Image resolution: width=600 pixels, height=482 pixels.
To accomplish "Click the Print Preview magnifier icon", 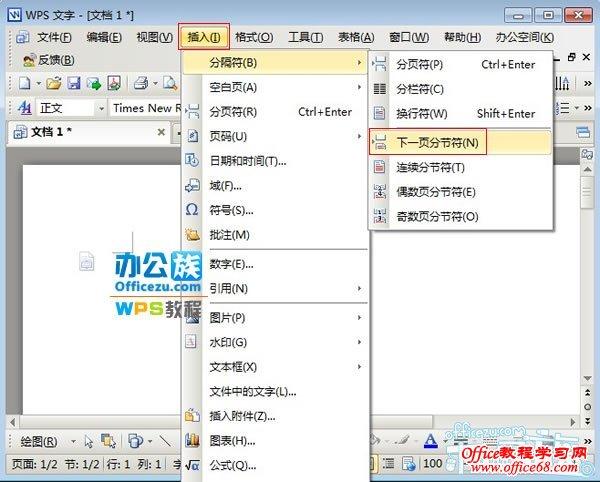I will pos(166,83).
